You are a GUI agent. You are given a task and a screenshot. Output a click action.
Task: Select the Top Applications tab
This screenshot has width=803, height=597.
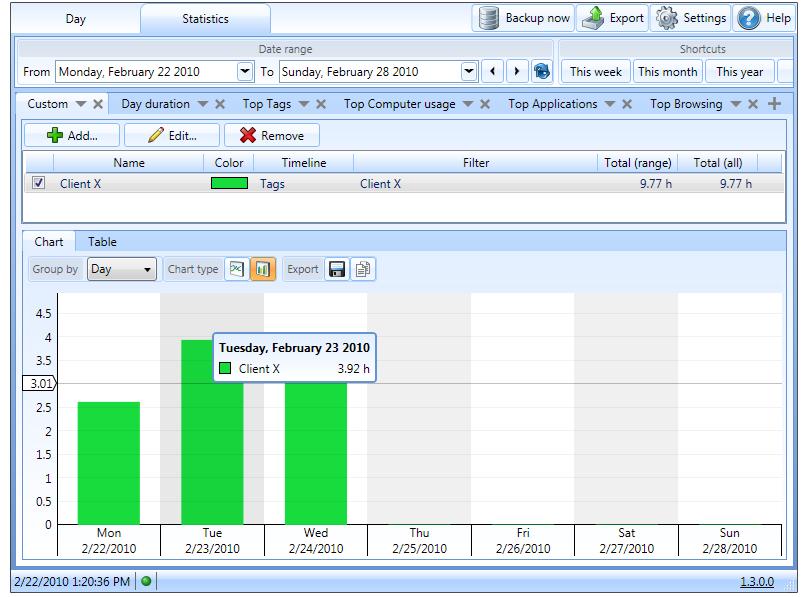coord(553,104)
